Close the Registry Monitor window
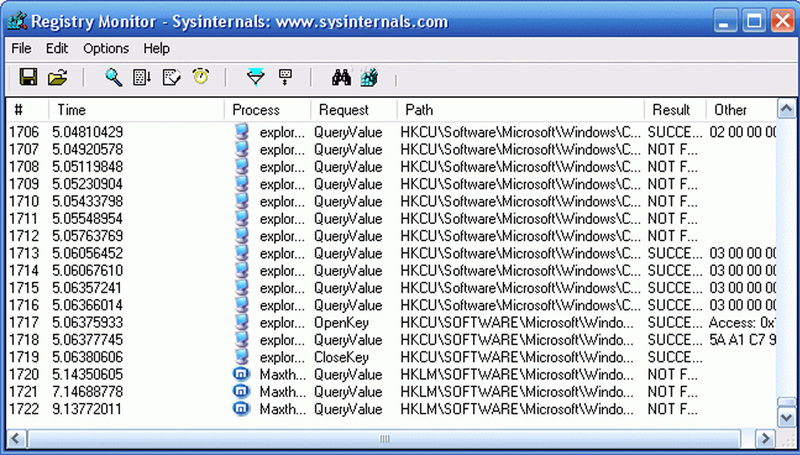 (x=782, y=21)
